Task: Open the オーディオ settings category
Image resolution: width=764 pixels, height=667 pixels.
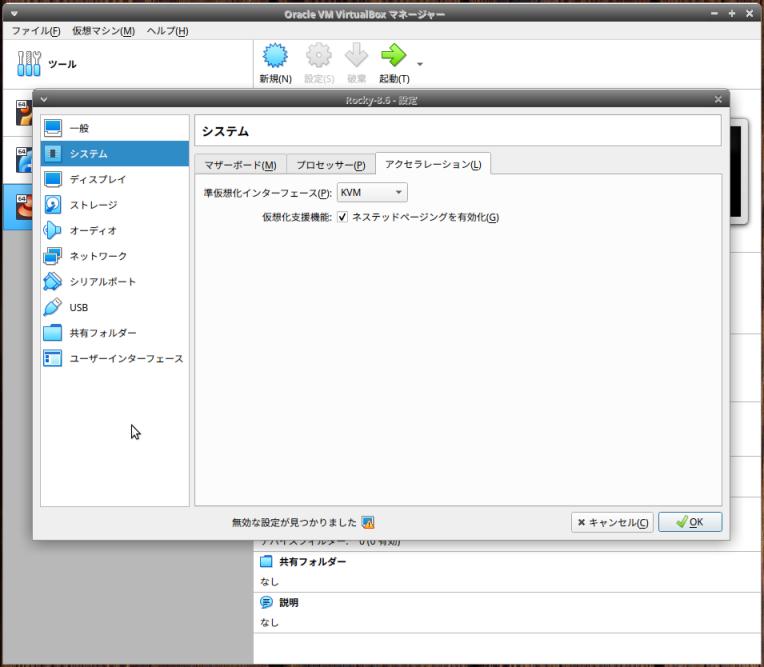Action: (115, 230)
